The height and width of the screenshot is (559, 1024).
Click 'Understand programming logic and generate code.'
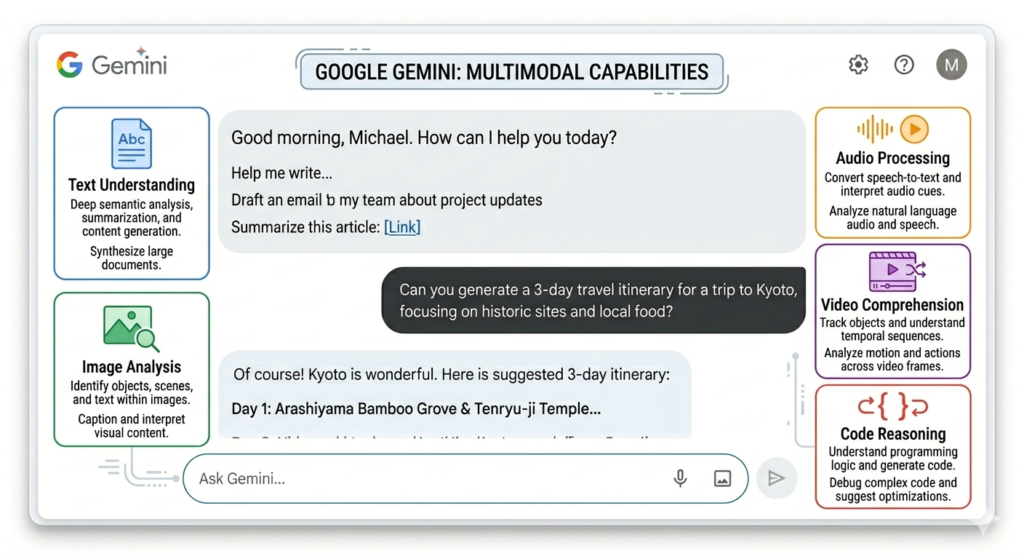click(x=893, y=458)
